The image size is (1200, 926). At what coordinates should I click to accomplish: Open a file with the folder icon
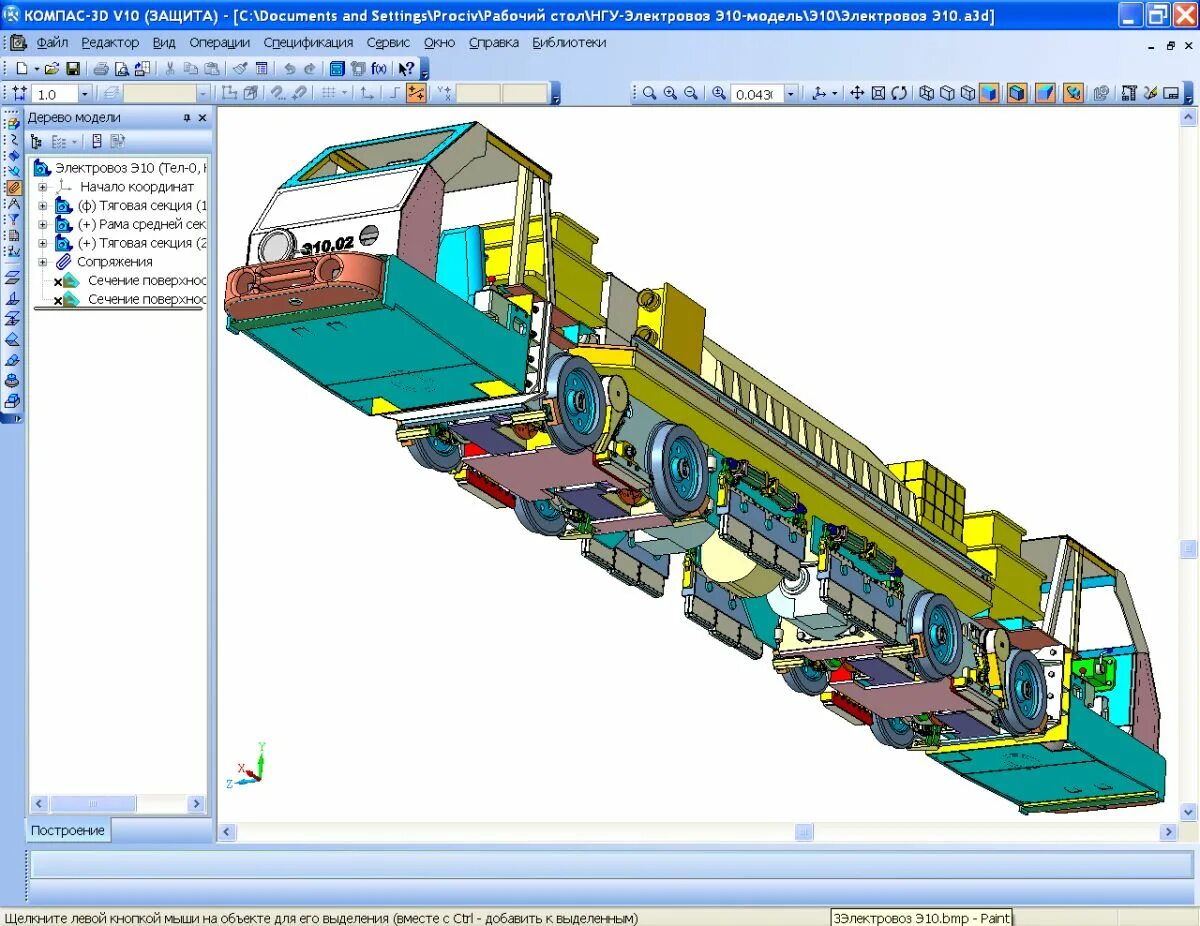(52, 69)
